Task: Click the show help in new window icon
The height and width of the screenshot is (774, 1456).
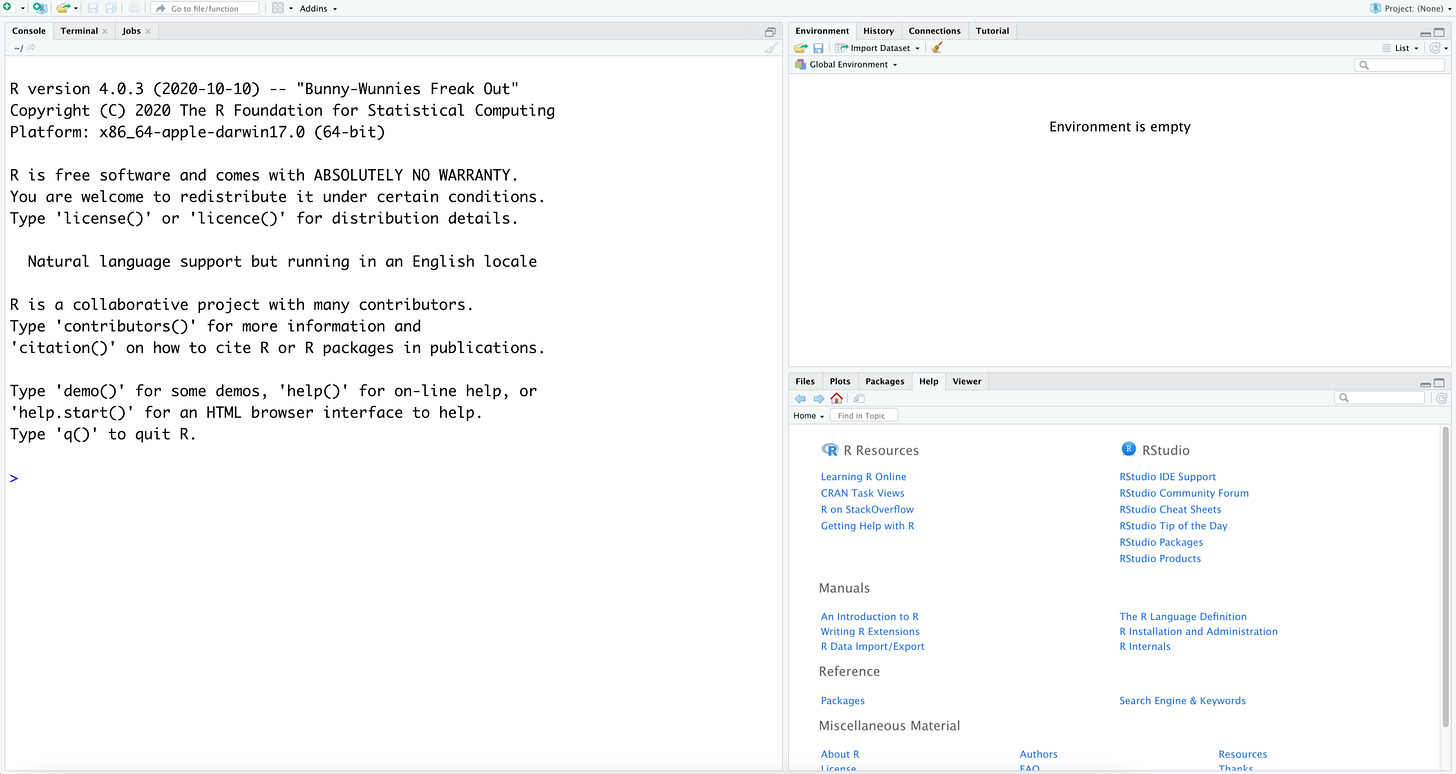Action: tap(859, 398)
